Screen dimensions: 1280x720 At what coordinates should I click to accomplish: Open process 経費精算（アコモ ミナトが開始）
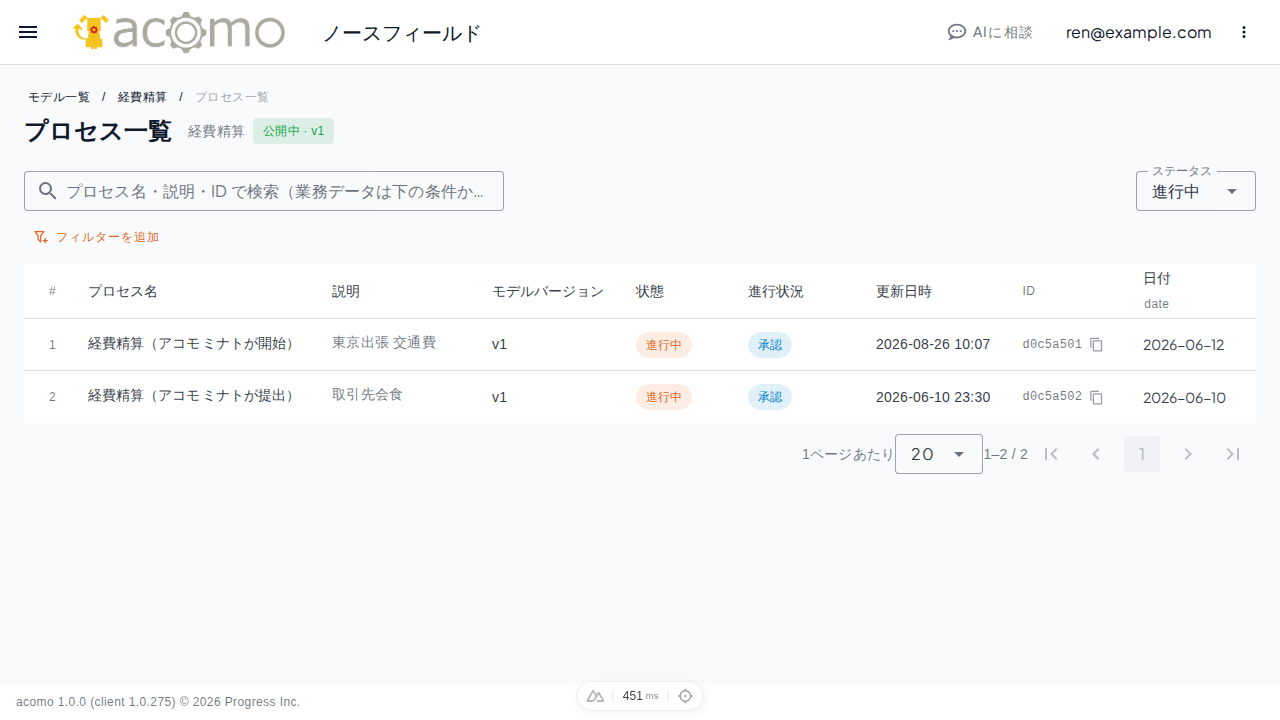tap(194, 344)
